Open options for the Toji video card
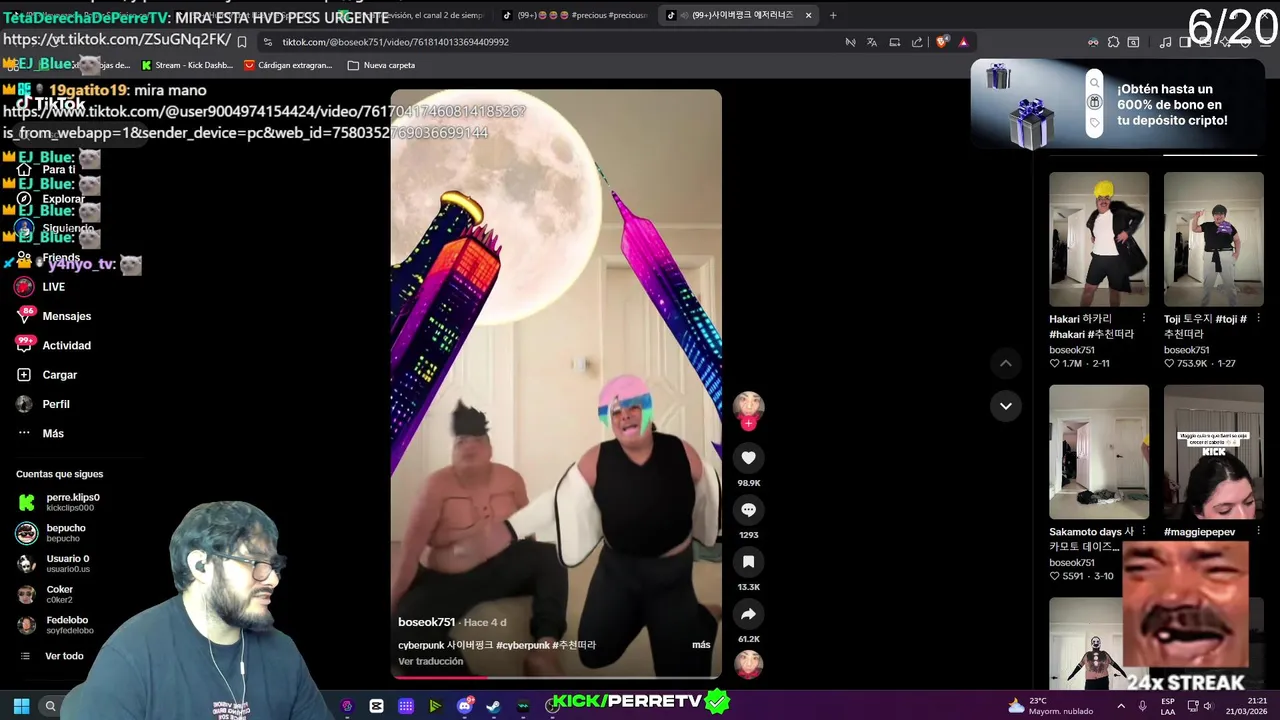This screenshot has width=1280, height=720. pos(1258,318)
